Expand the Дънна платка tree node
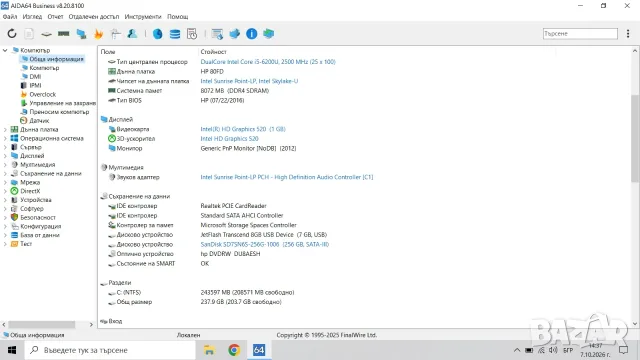 click(5, 129)
